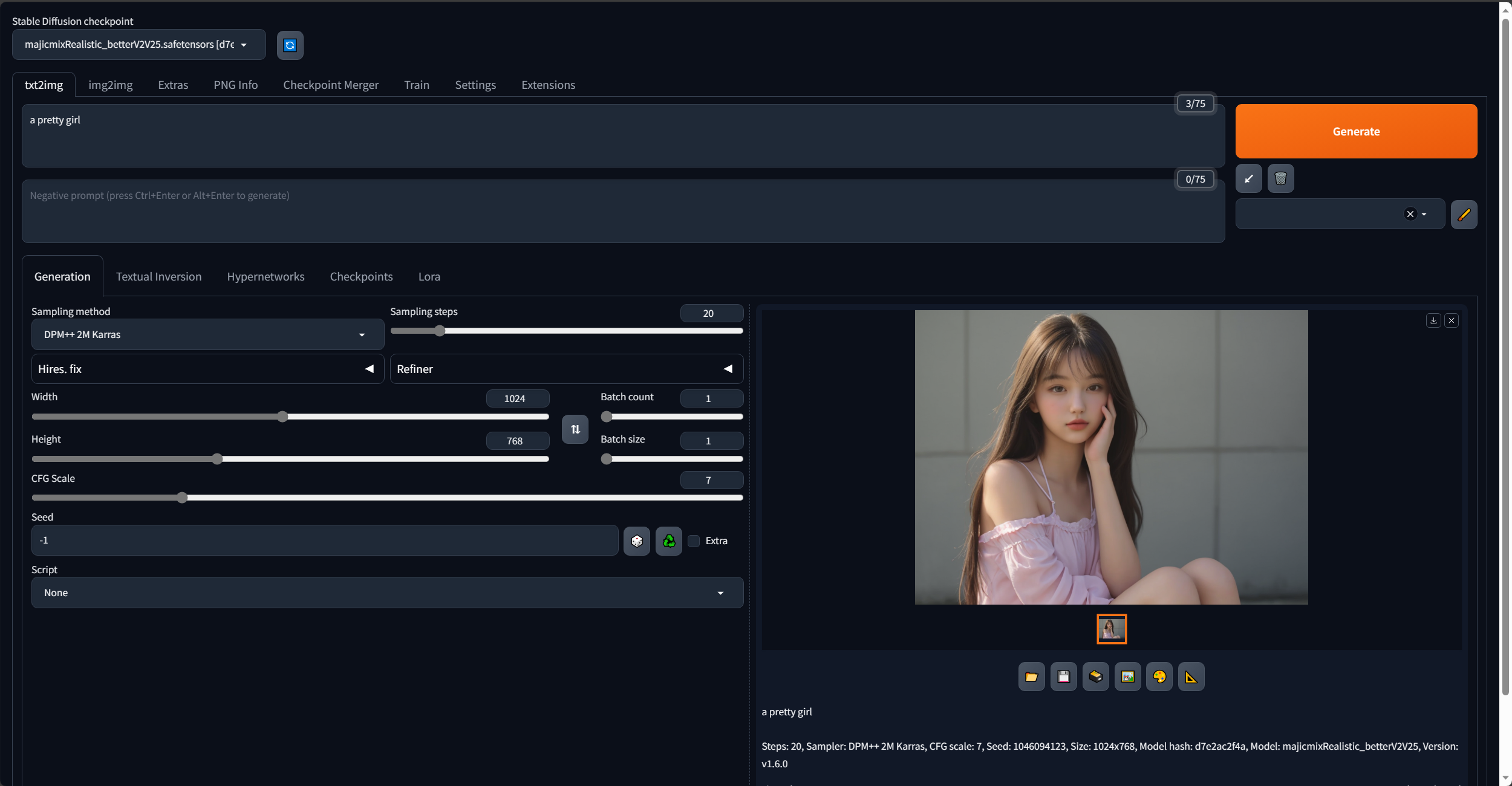
Task: Open the Sampling method dropdown
Action: (207, 335)
